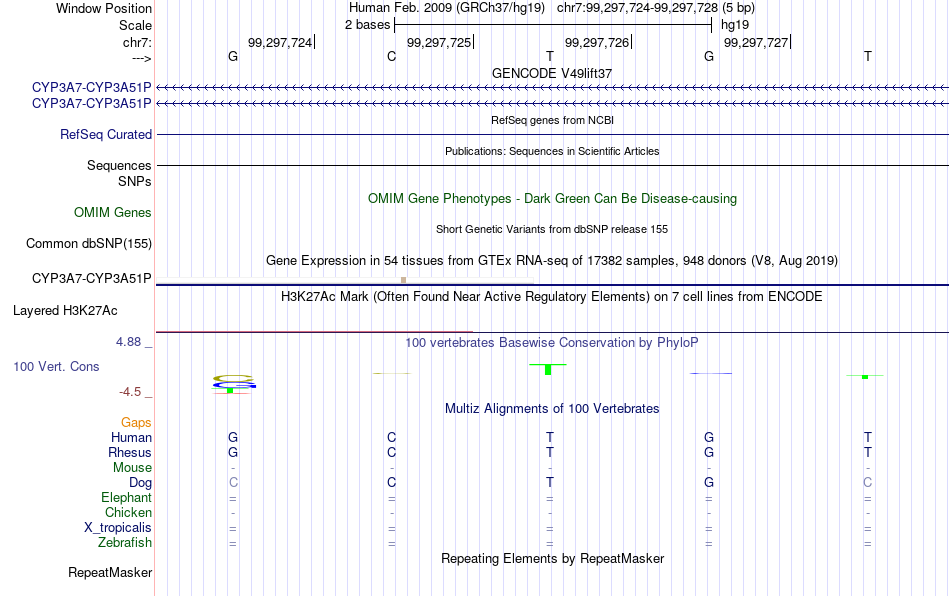Click the PhyloP logo at first base

pos(234,385)
